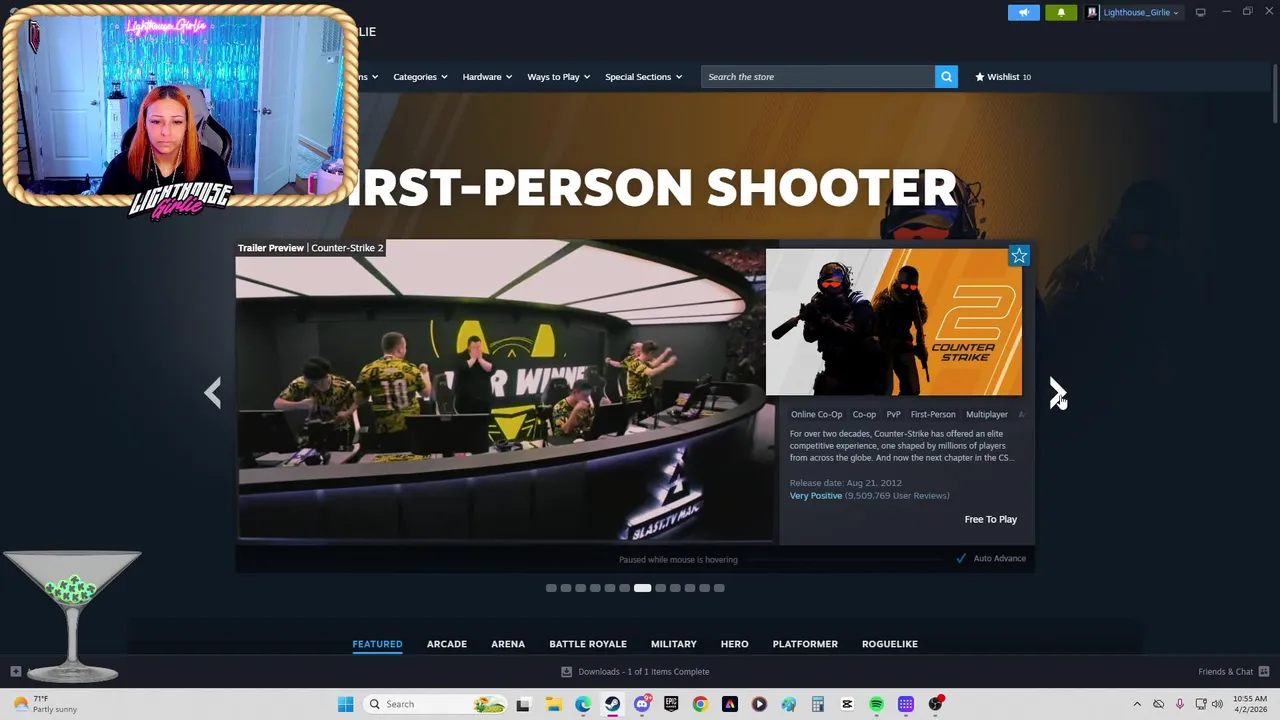Open Google Chrome from the taskbar
The image size is (1280, 720).
coord(700,704)
